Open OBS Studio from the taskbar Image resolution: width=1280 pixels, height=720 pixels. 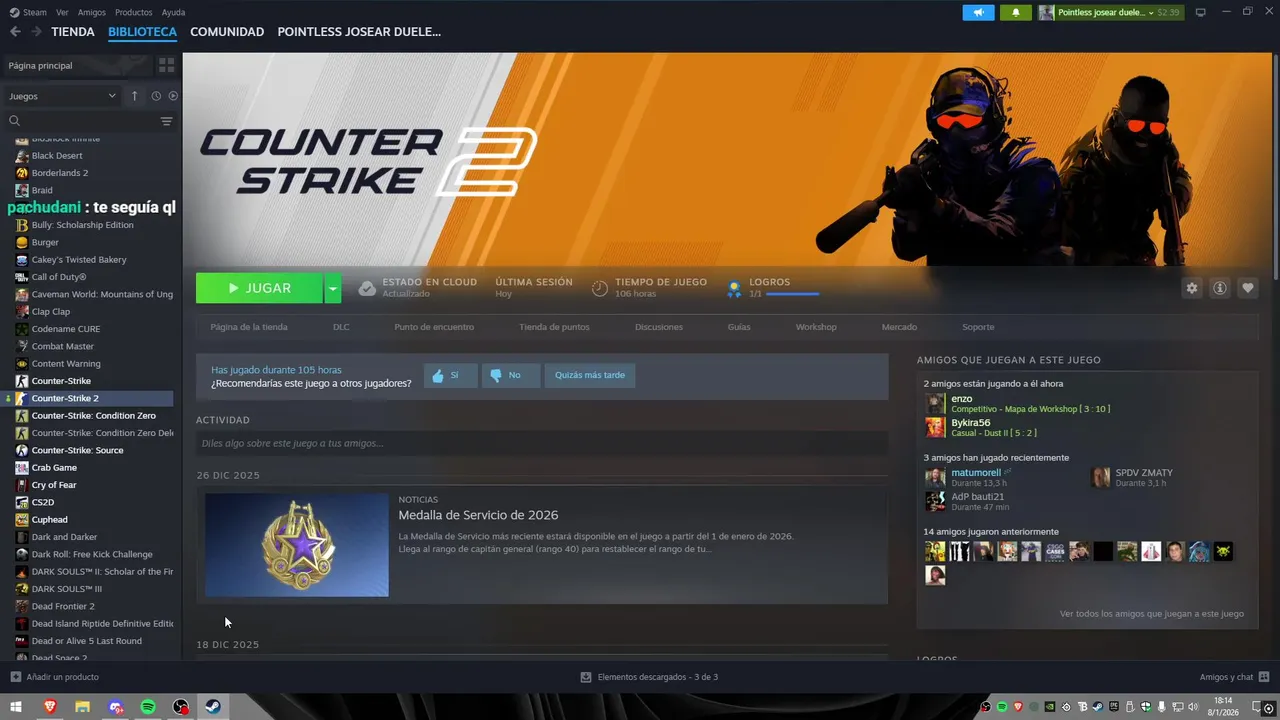pos(180,707)
